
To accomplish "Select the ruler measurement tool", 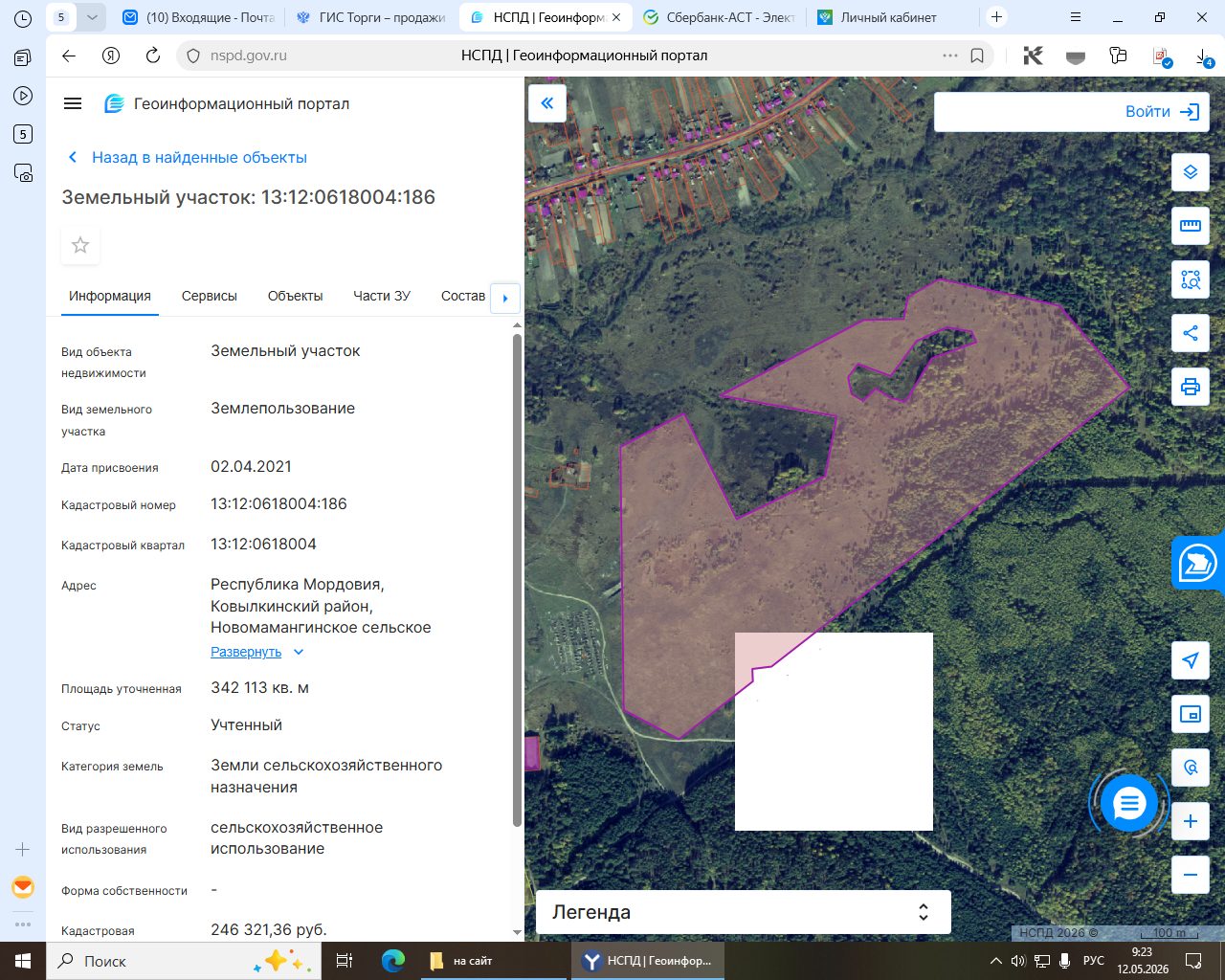I will click(x=1191, y=226).
